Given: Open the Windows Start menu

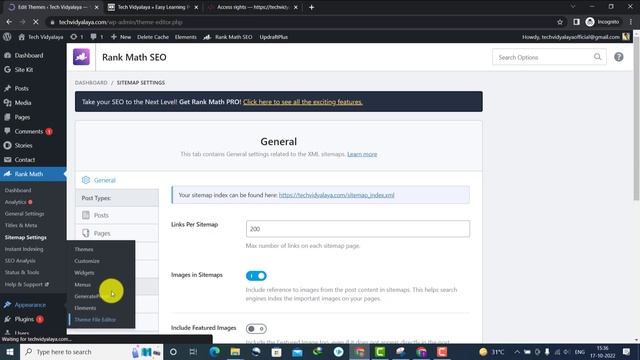Looking at the screenshot, I should (10, 352).
